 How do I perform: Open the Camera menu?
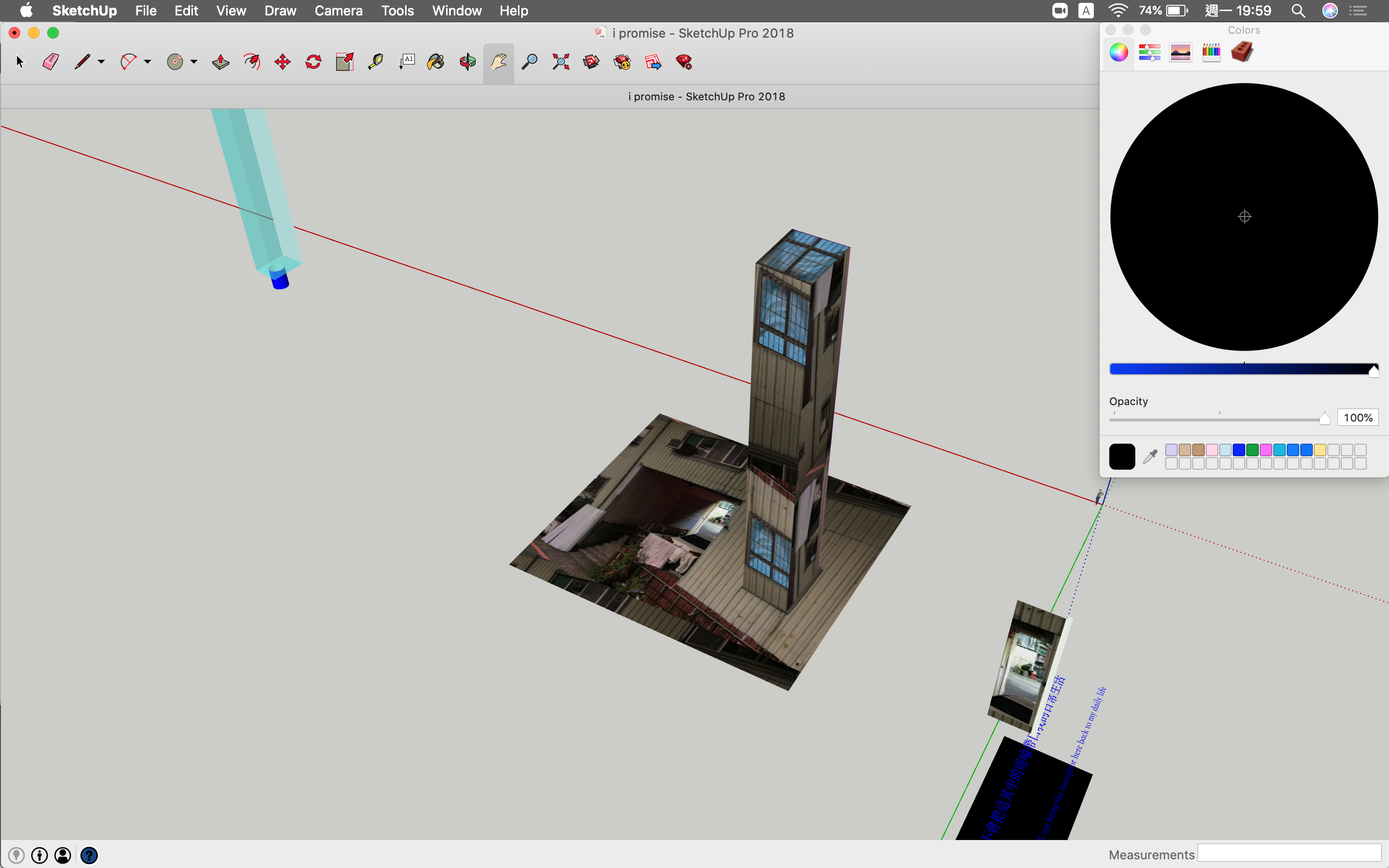[x=338, y=11]
